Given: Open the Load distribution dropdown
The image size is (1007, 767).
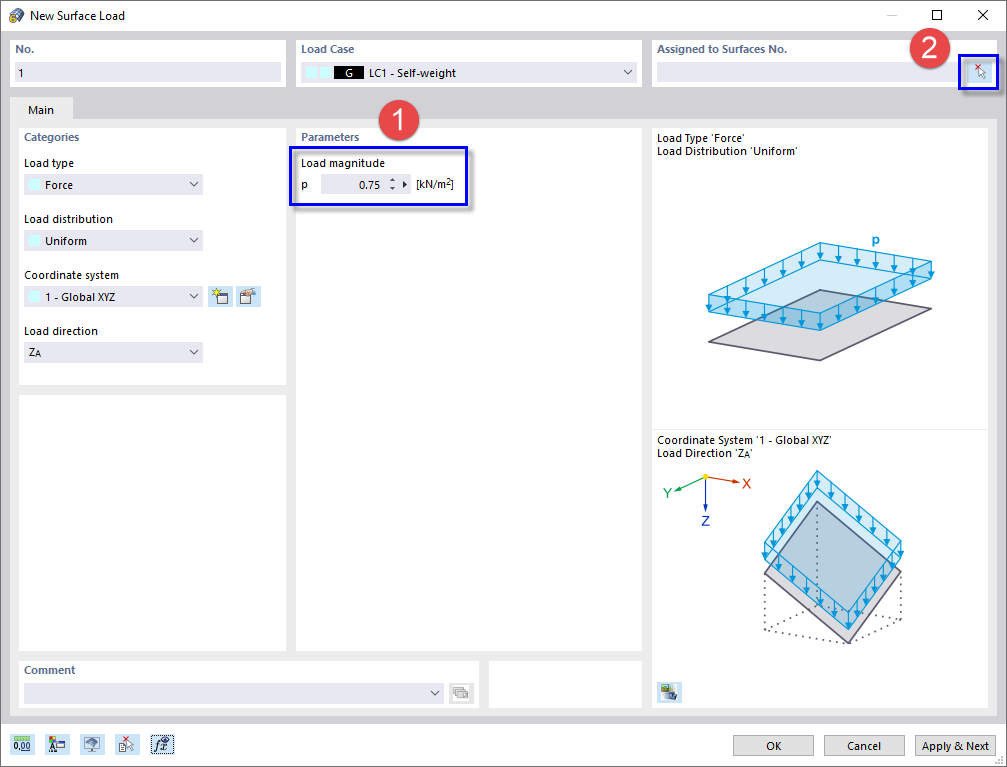Looking at the screenshot, I should (x=112, y=240).
